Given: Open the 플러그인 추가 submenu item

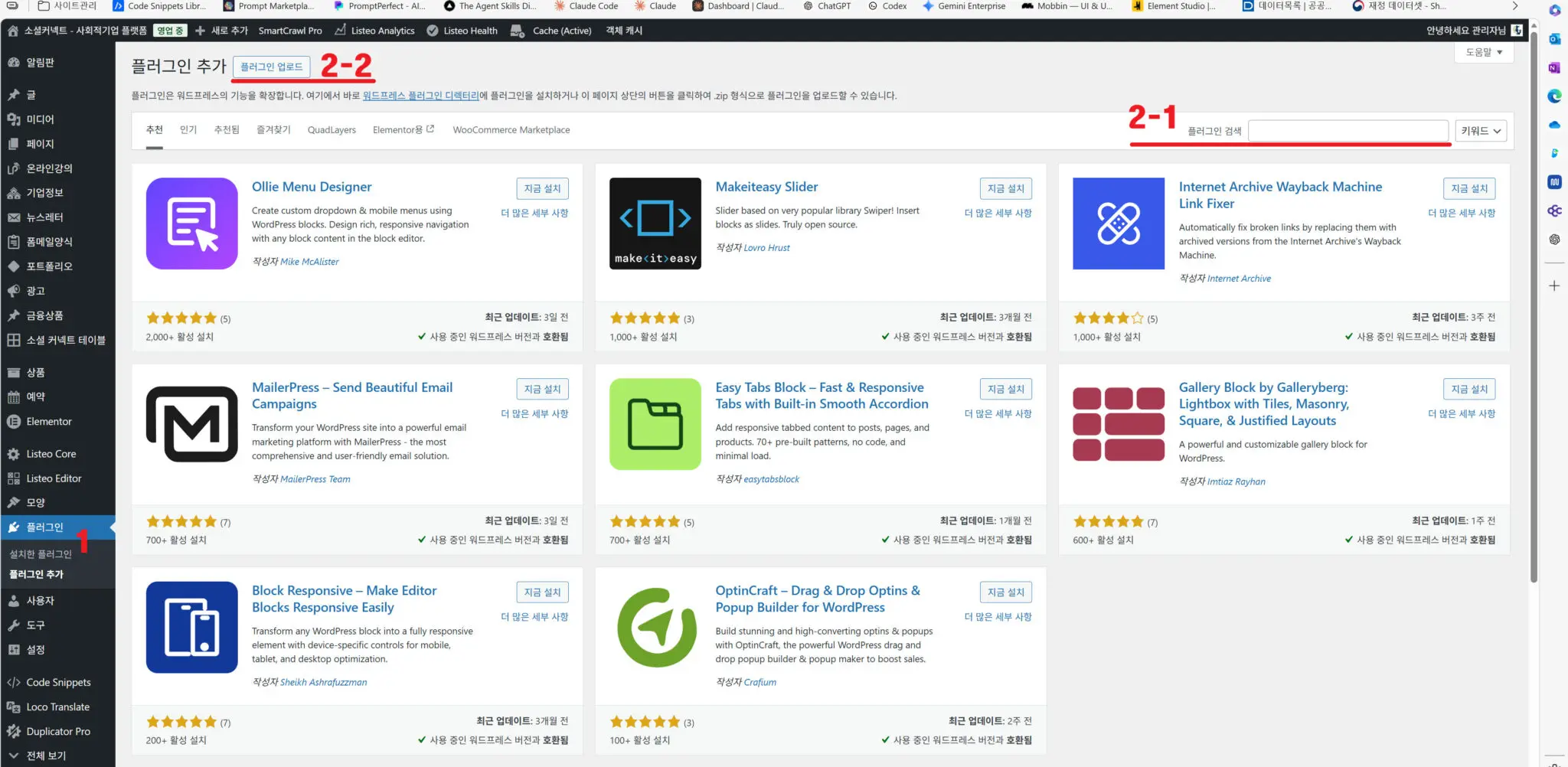Looking at the screenshot, I should (x=37, y=574).
